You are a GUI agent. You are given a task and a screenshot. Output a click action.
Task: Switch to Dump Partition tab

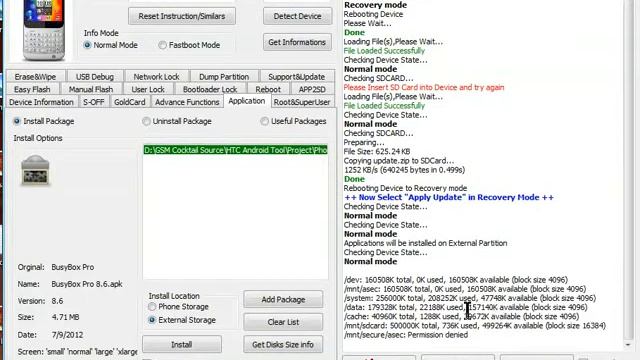click(x=224, y=77)
